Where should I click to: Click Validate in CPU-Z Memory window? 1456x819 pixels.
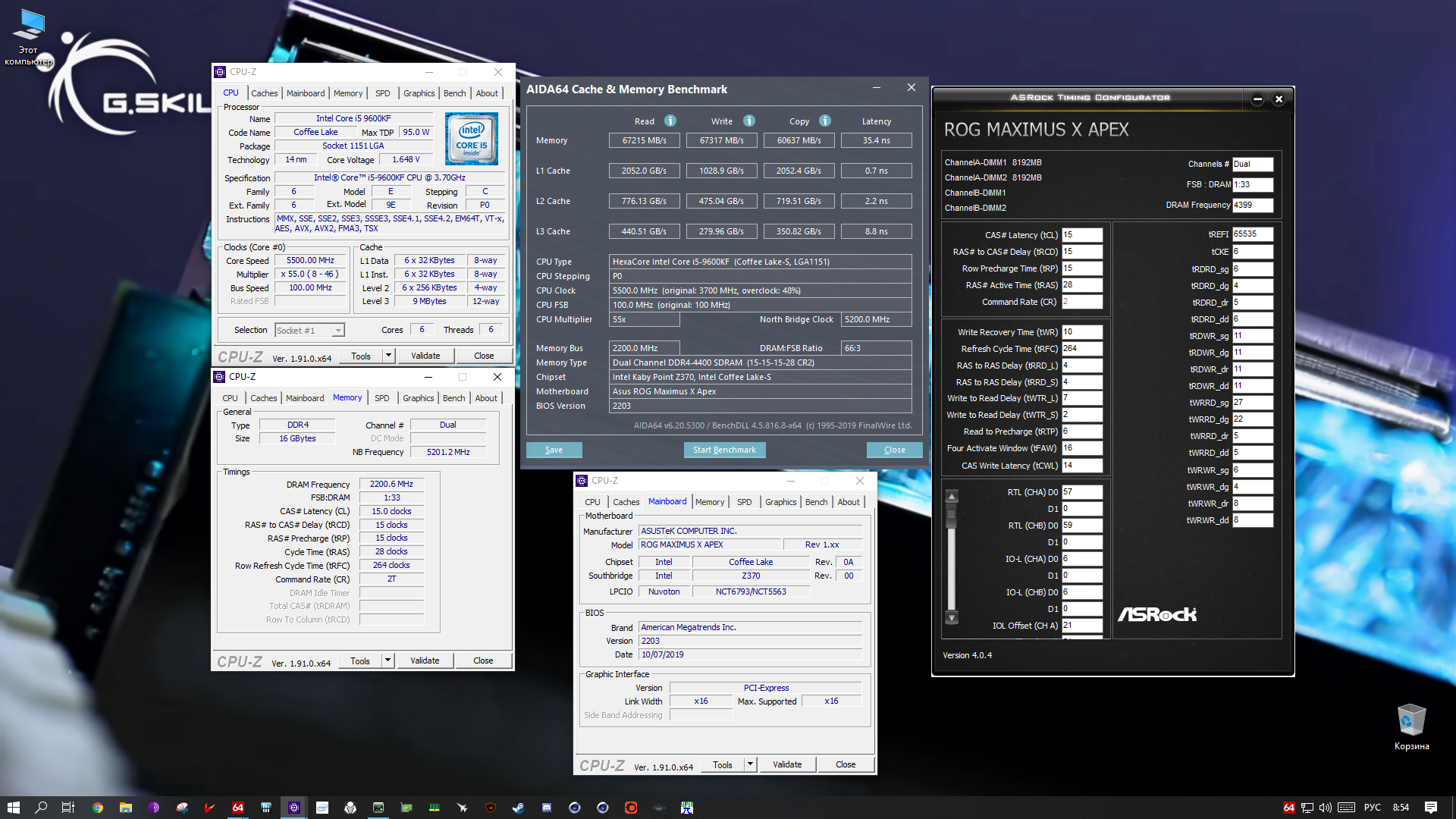[x=425, y=661]
